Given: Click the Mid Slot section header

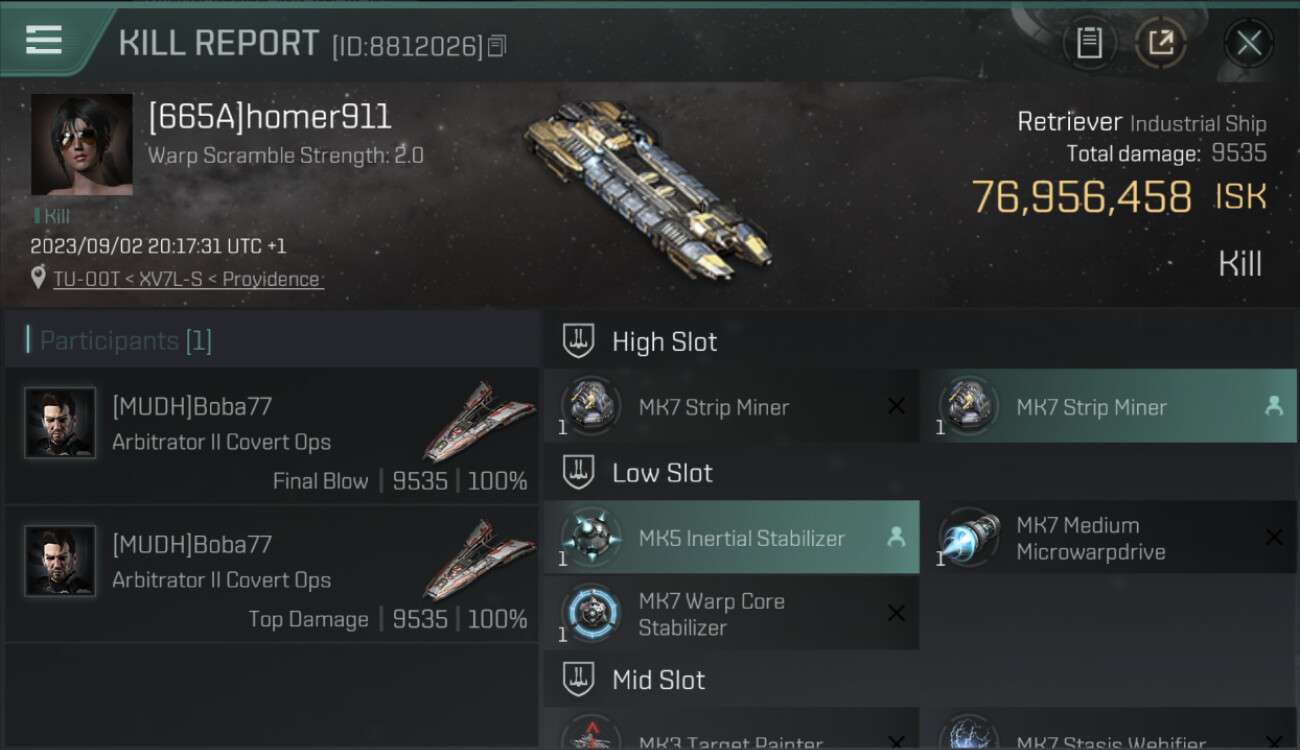Looking at the screenshot, I should pyautogui.click(x=920, y=680).
